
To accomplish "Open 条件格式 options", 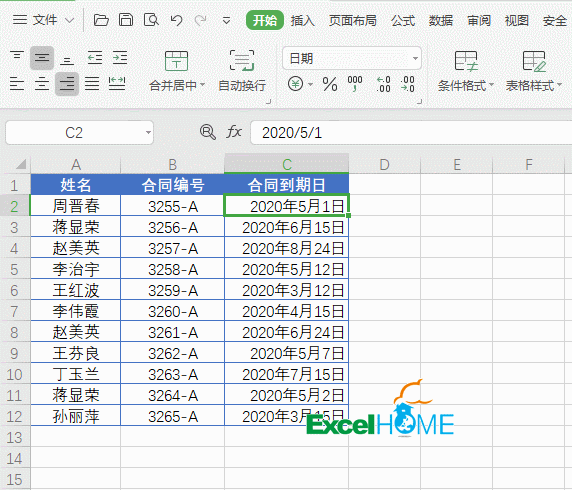I will pyautogui.click(x=466, y=71).
